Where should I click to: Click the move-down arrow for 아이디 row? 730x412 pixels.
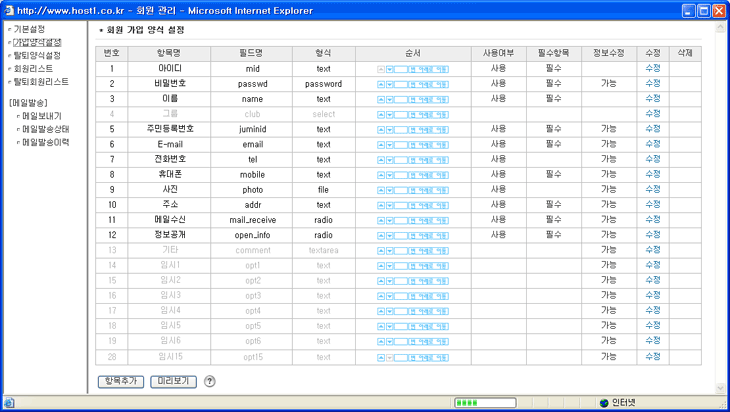[390, 69]
